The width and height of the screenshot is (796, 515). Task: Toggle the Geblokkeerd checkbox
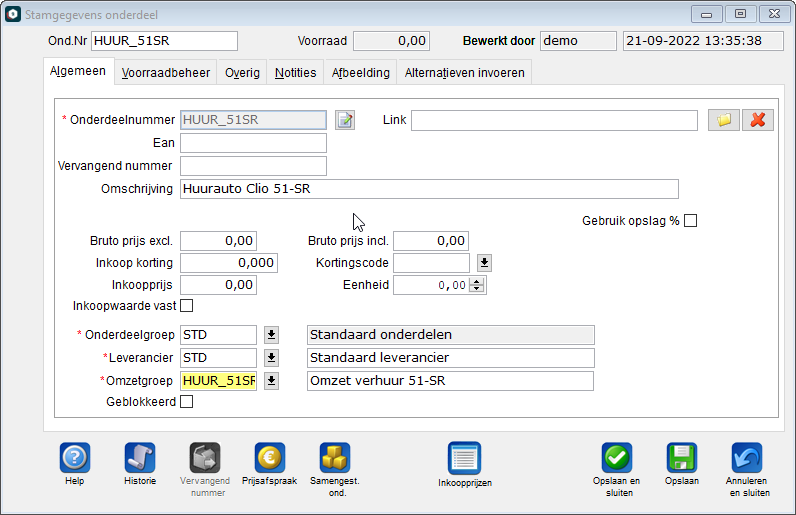point(187,402)
